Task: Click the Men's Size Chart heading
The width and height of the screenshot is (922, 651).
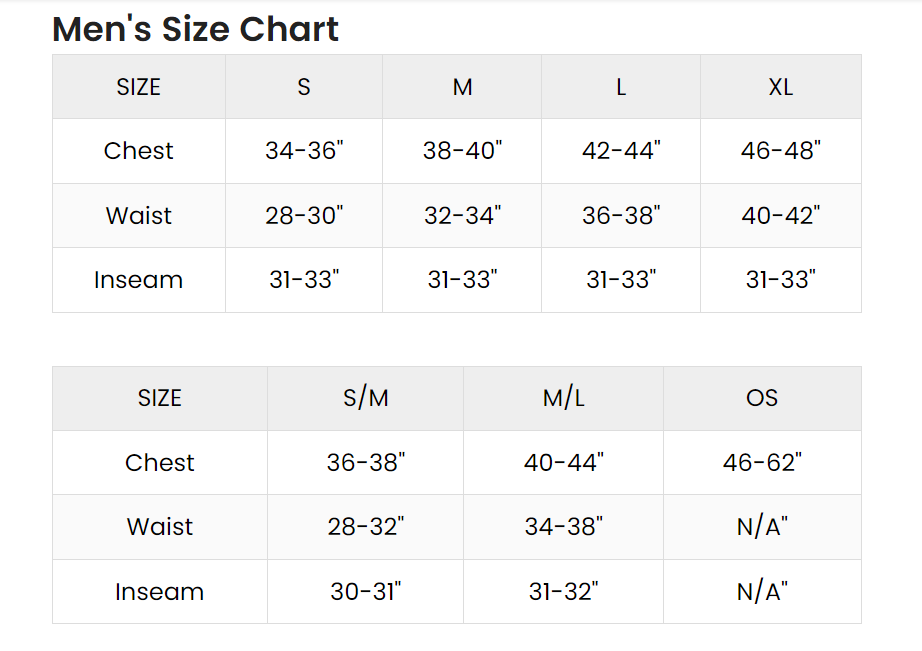Action: [x=195, y=29]
